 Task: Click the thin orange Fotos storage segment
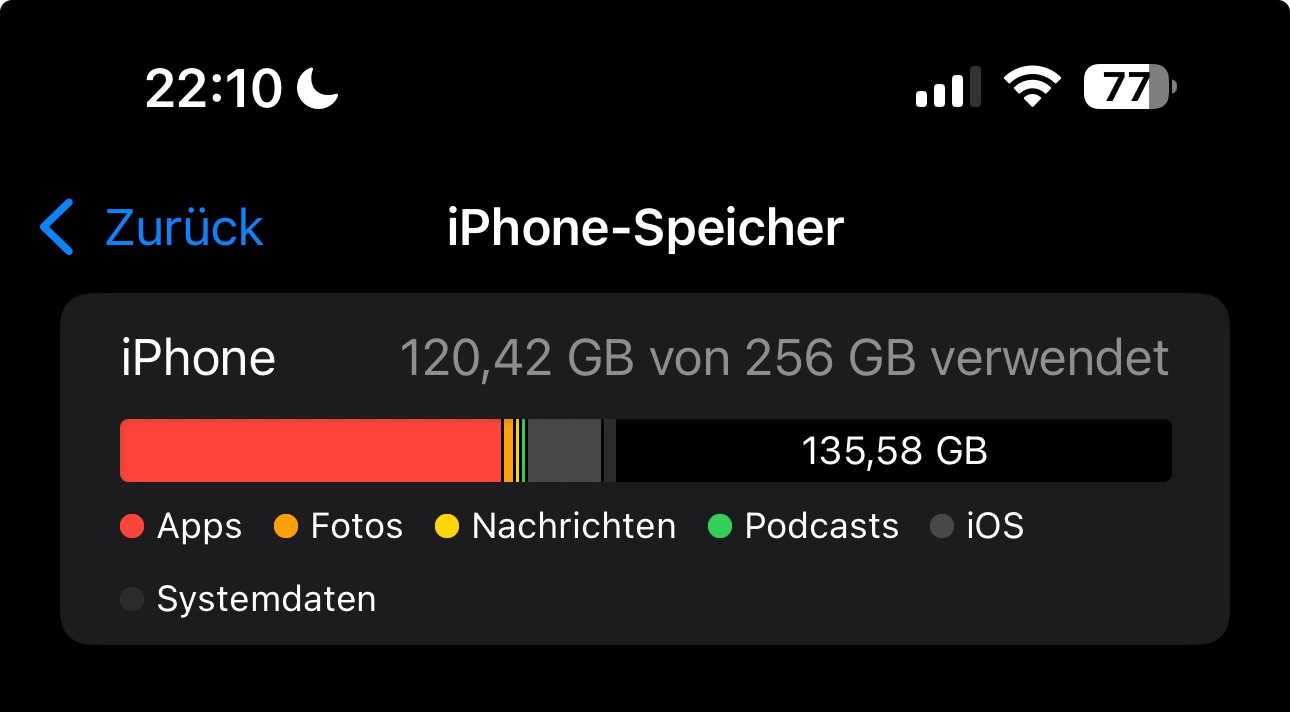tap(508, 451)
